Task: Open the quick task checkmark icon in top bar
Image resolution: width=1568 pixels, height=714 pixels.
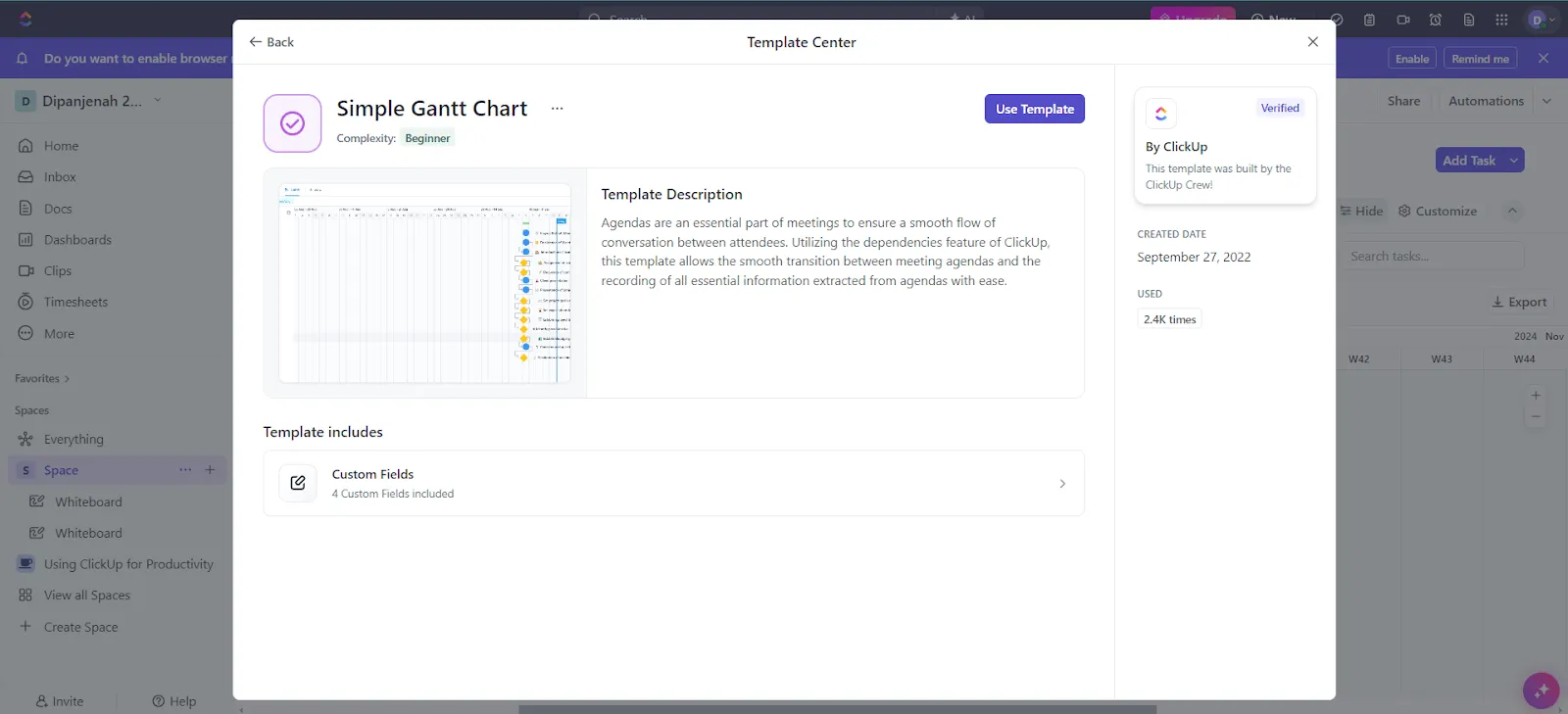Action: [1337, 20]
